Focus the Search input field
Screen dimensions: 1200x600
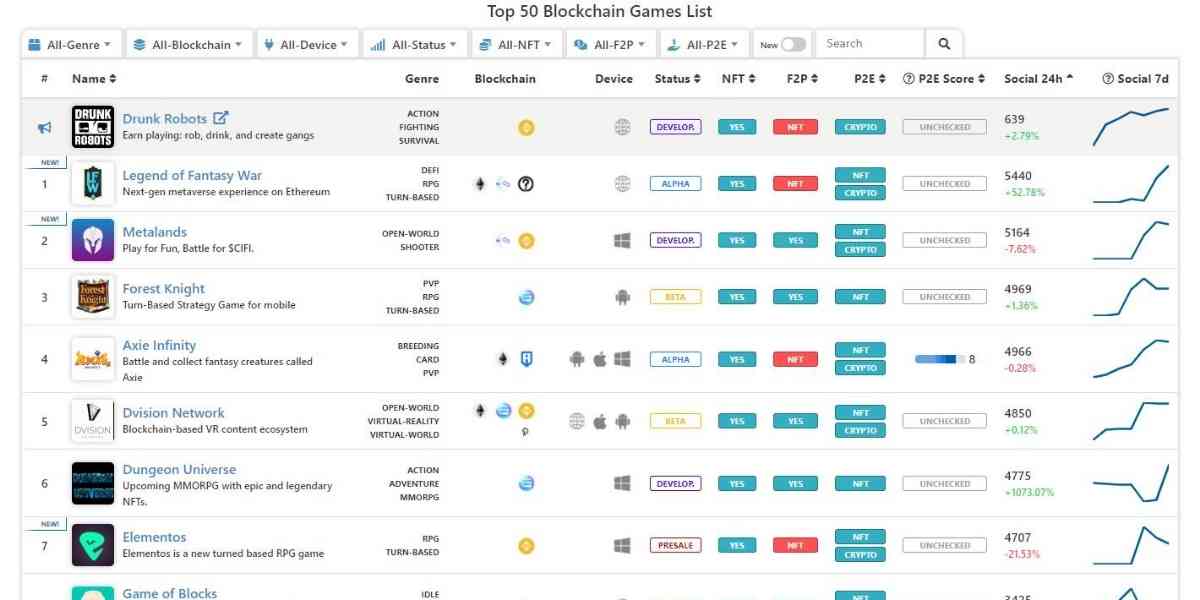[x=870, y=44]
